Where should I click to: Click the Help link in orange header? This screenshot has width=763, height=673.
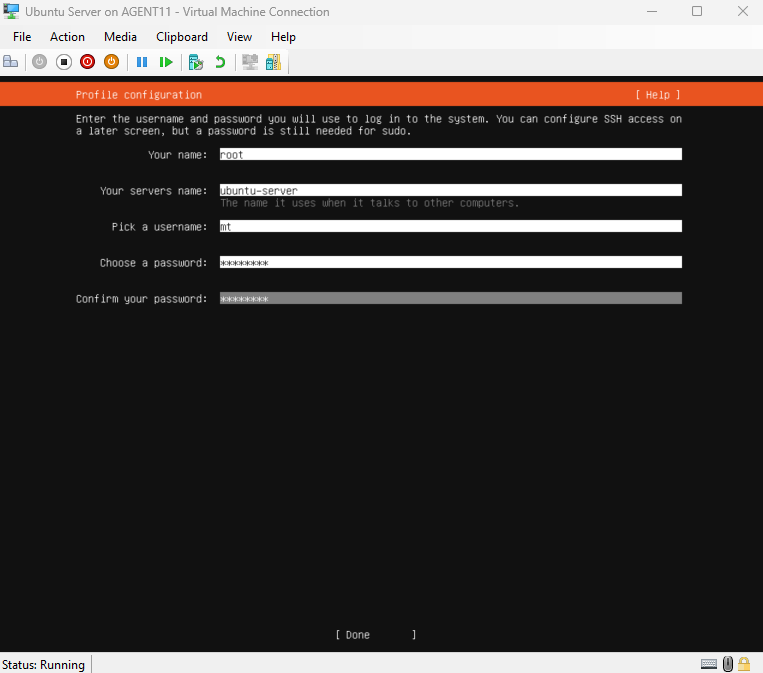click(657, 95)
